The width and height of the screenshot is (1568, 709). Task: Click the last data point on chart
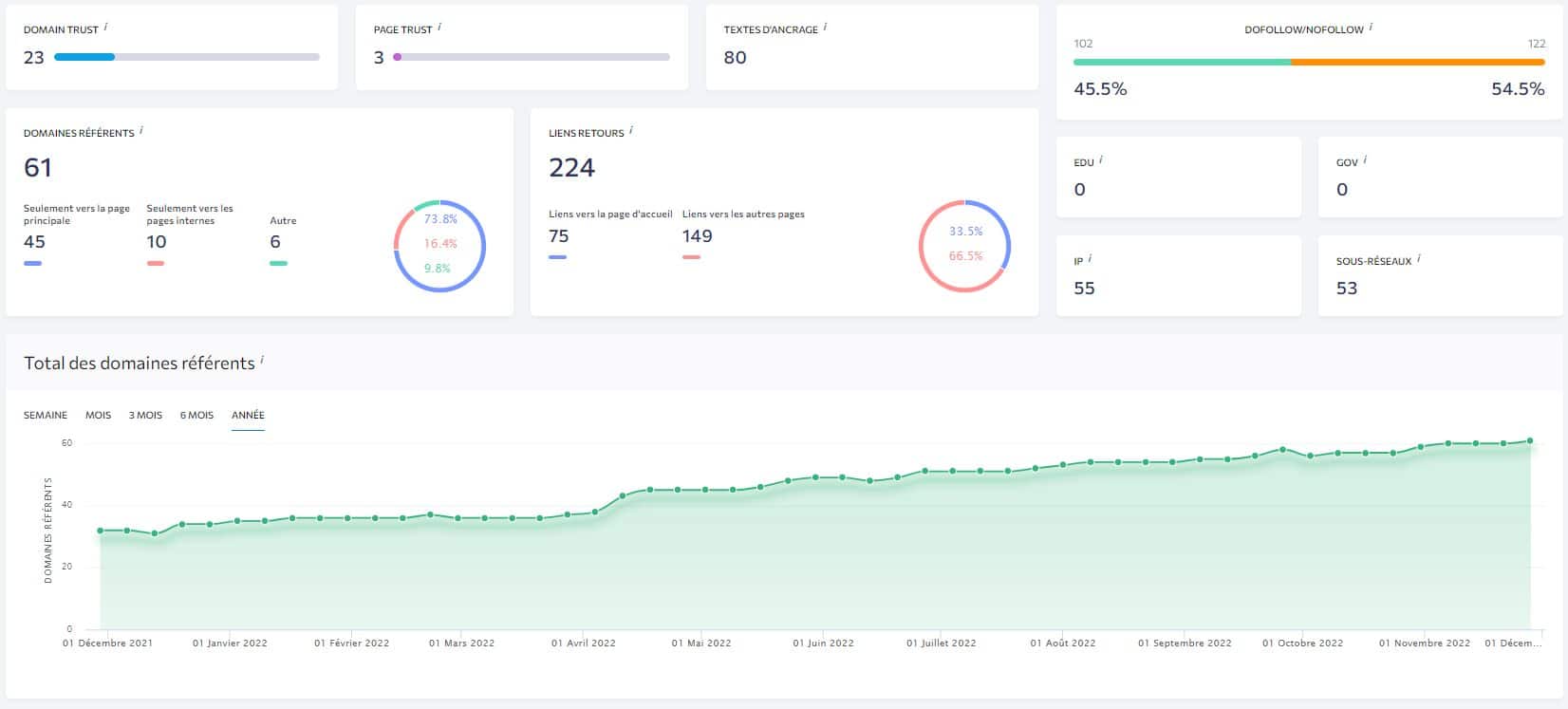pyautogui.click(x=1530, y=440)
